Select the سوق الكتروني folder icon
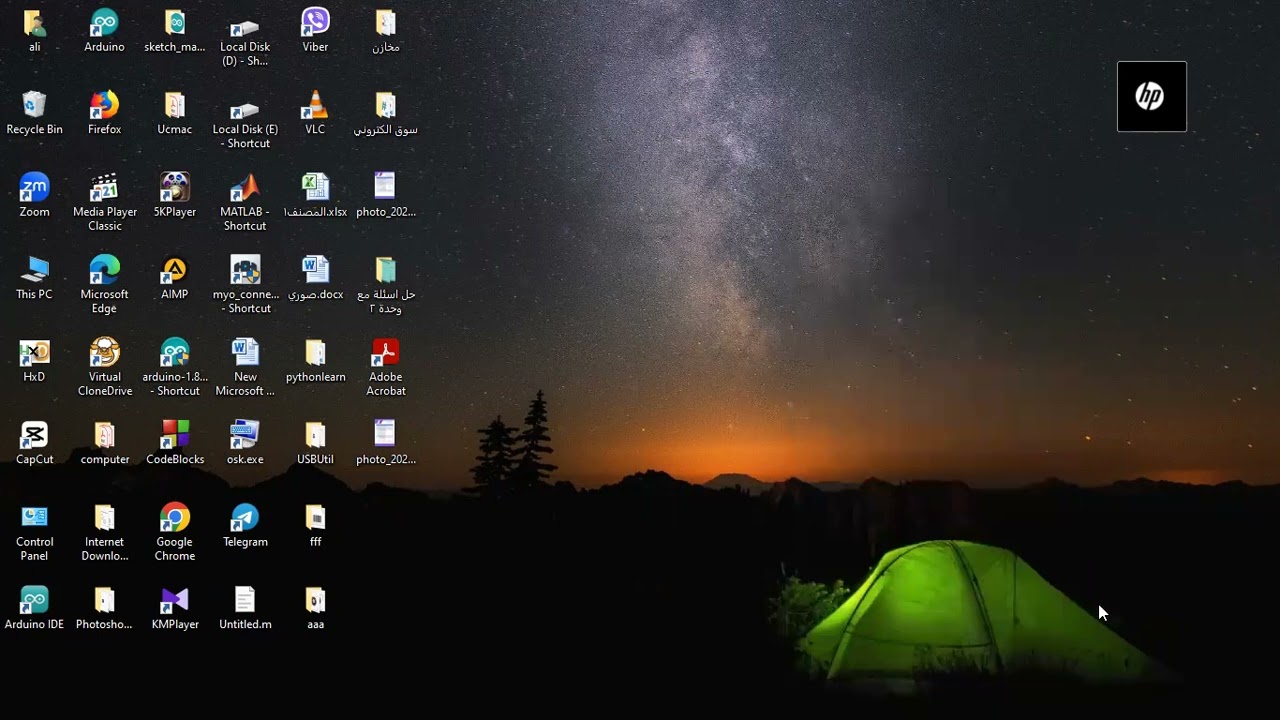The height and width of the screenshot is (720, 1280). [x=386, y=104]
